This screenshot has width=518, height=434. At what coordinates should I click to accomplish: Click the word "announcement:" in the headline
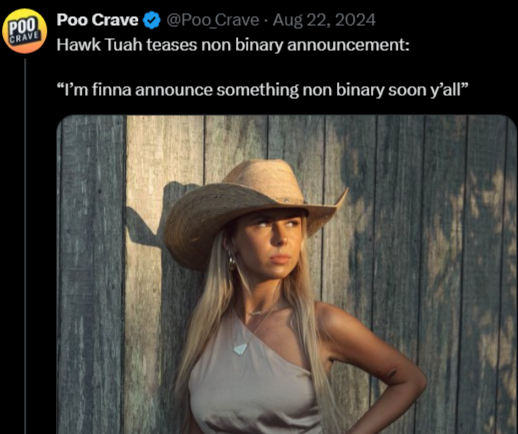[x=348, y=45]
